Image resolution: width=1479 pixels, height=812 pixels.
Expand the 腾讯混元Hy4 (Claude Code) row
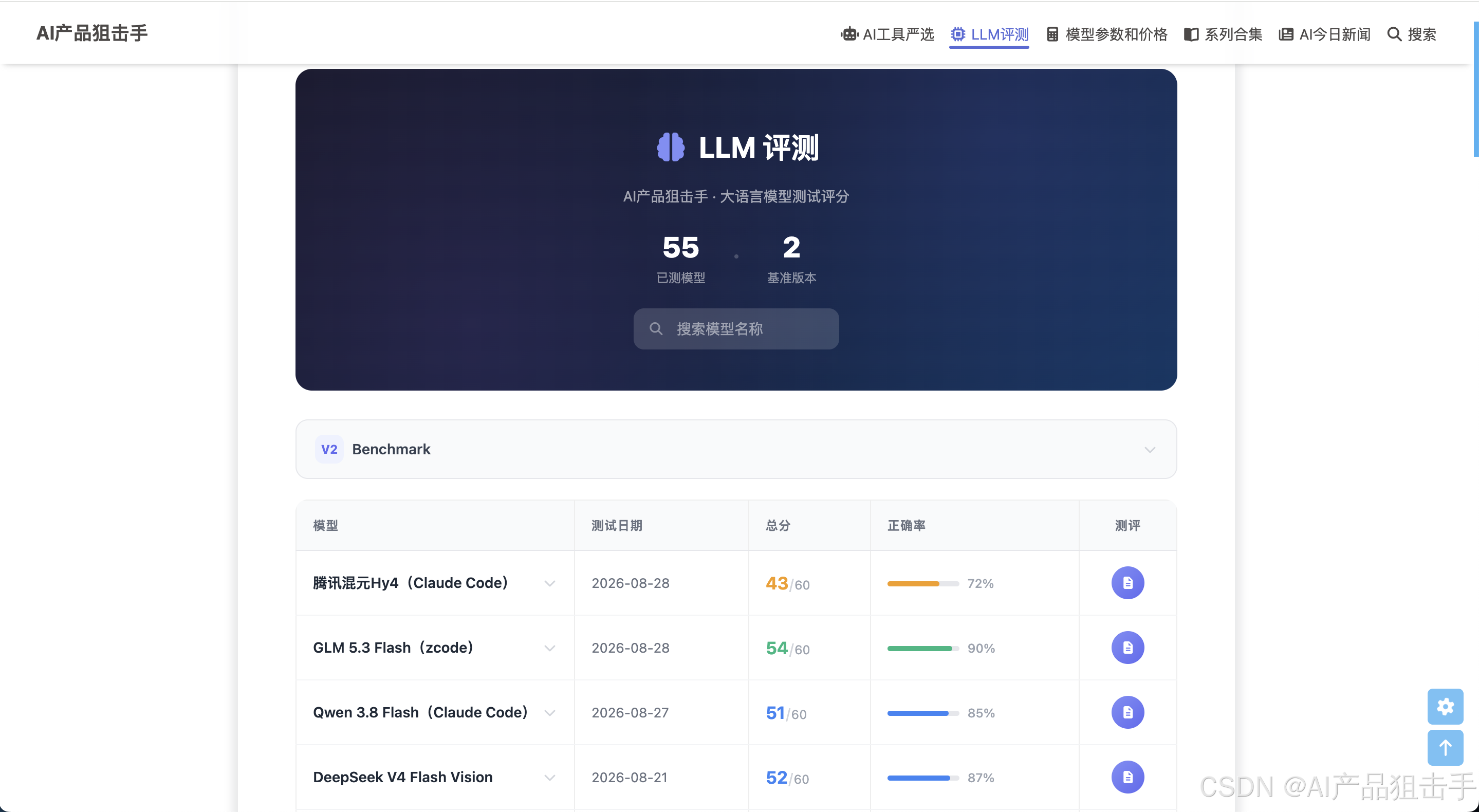549,583
